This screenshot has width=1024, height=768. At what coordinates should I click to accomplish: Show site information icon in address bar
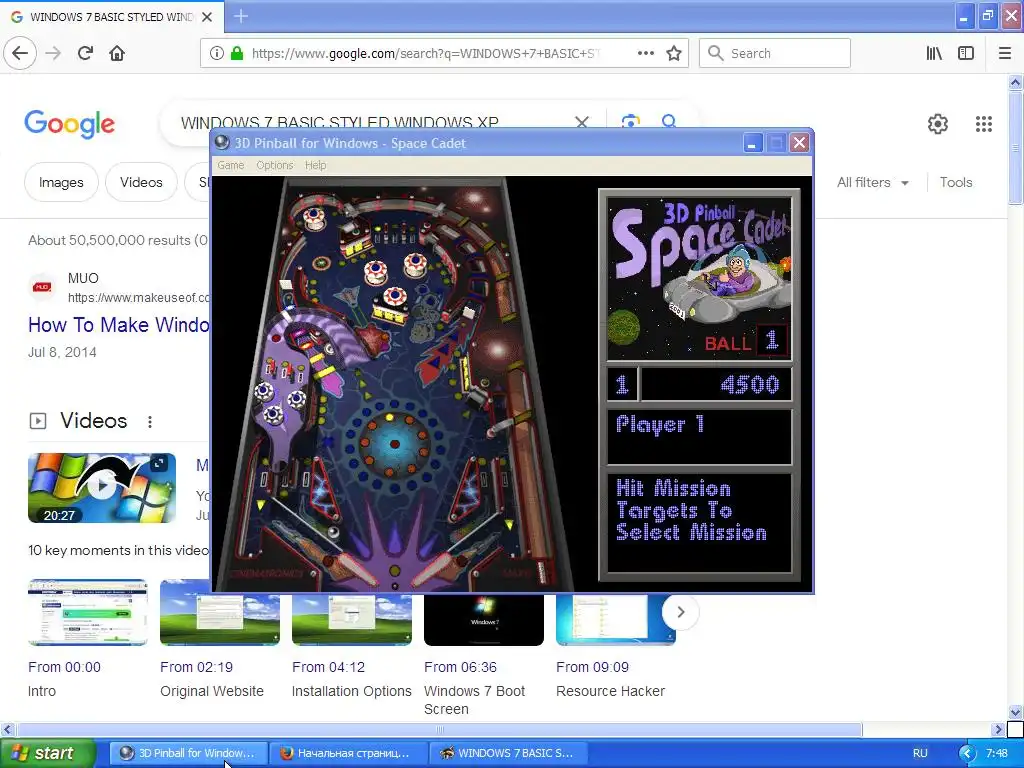pyautogui.click(x=216, y=53)
